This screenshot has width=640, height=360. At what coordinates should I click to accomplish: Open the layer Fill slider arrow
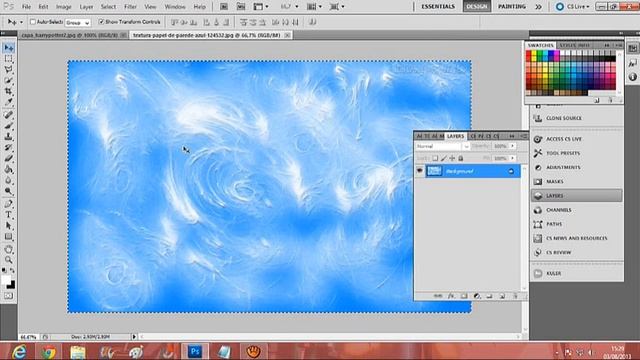click(513, 158)
